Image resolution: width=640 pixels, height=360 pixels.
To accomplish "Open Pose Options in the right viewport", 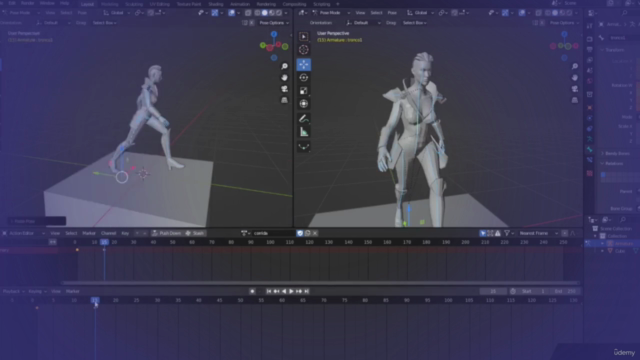I will [564, 23].
